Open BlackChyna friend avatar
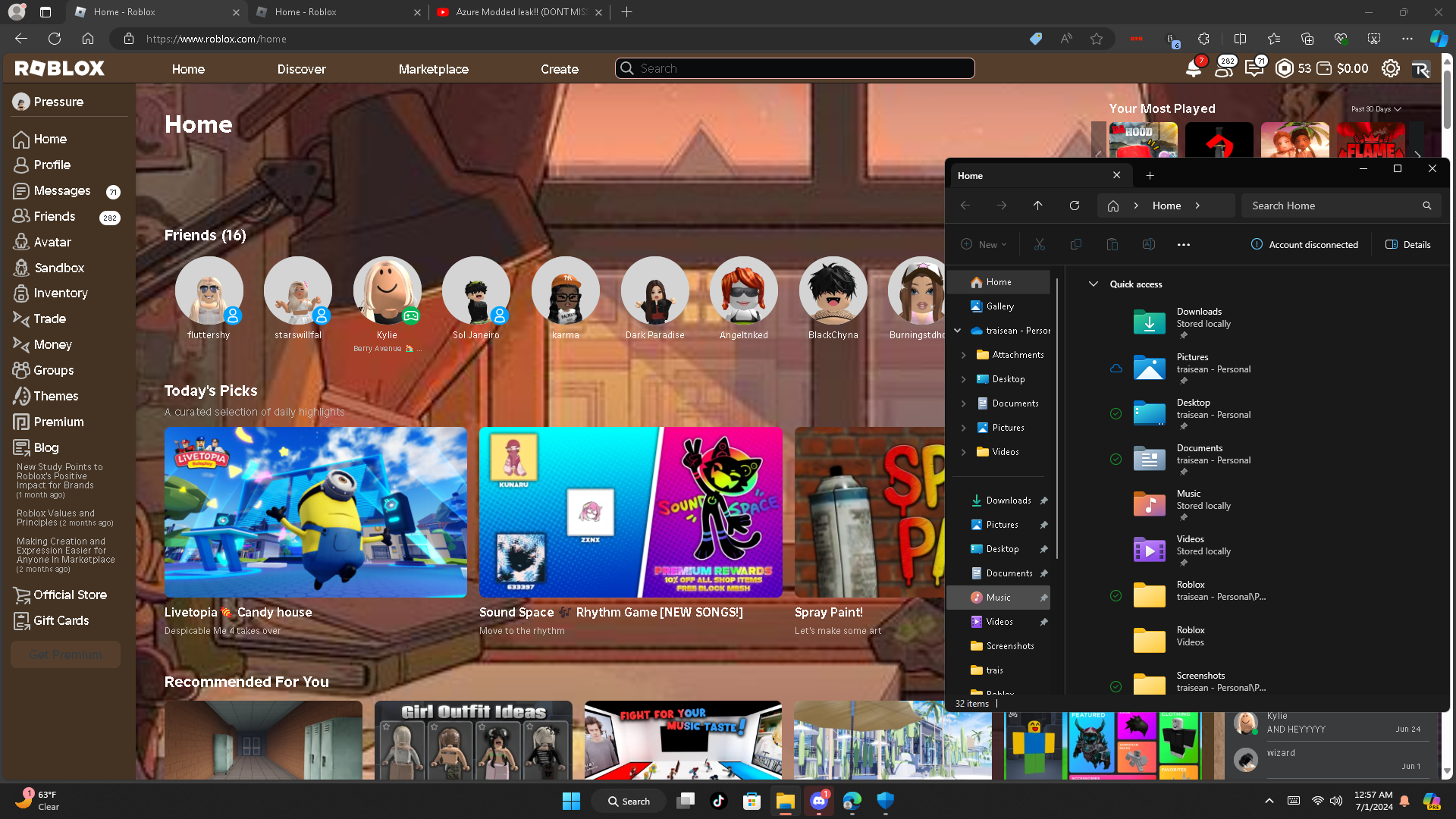Screen dimensions: 1456x819 (x=833, y=290)
